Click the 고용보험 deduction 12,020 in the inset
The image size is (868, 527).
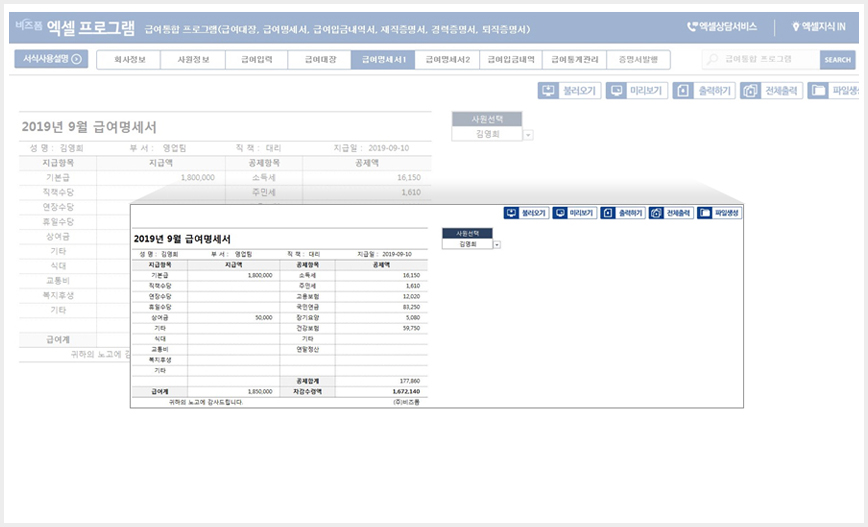tap(411, 297)
